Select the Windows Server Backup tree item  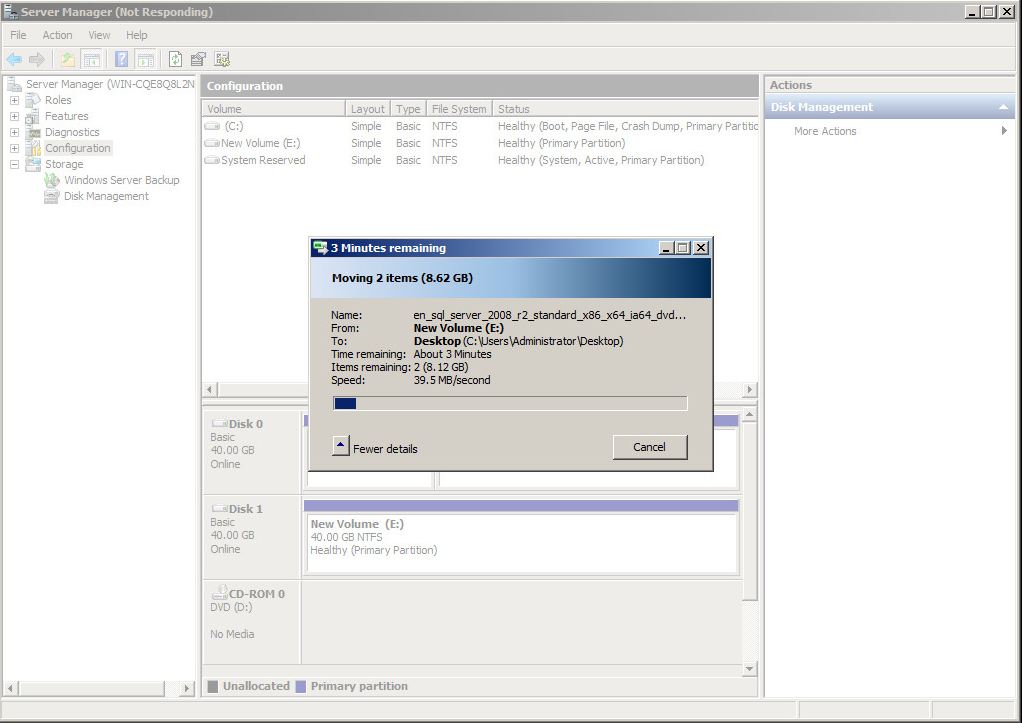121,180
